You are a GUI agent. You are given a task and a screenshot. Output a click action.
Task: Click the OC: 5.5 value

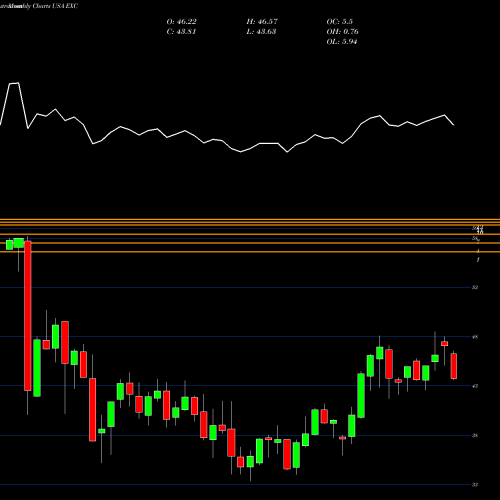(340, 22)
